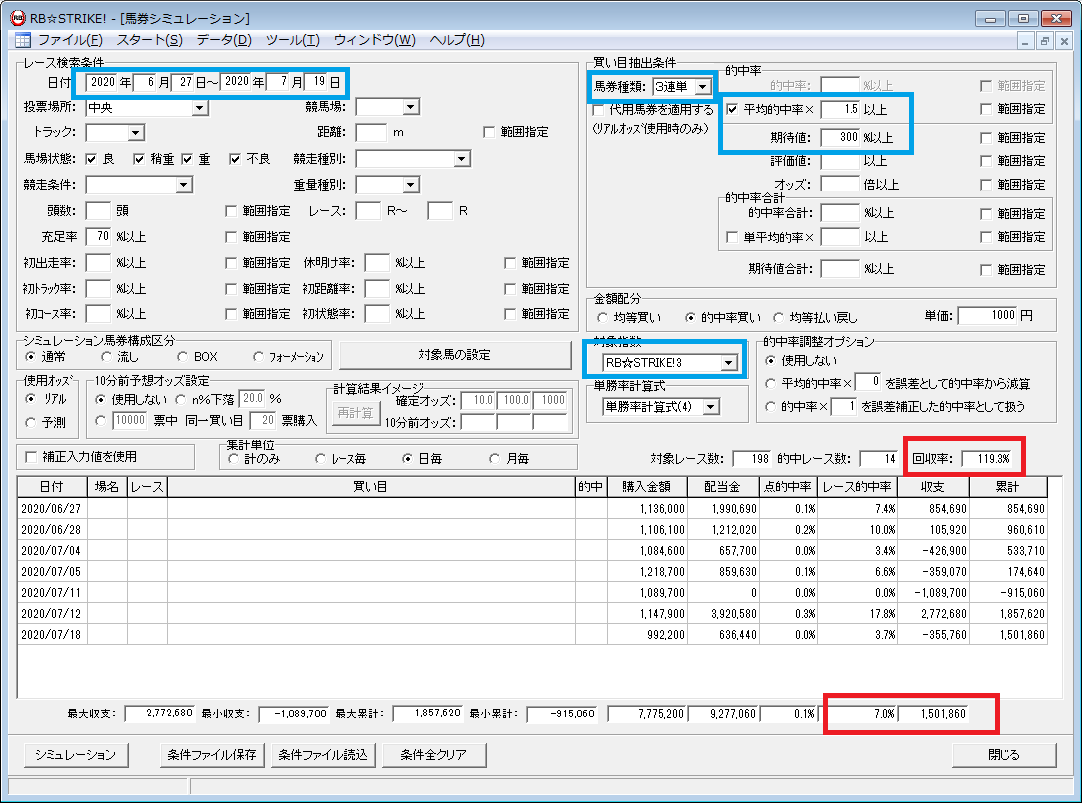The image size is (1082, 803).
Task: Open the ツール(T) menu
Action: pos(293,40)
